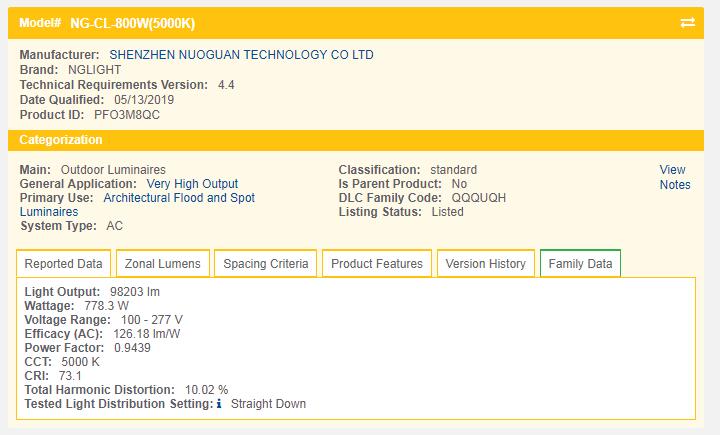The width and height of the screenshot is (720, 435).
Task: Click info icon beside Tested Light Distribution Setting
Action: point(219,404)
